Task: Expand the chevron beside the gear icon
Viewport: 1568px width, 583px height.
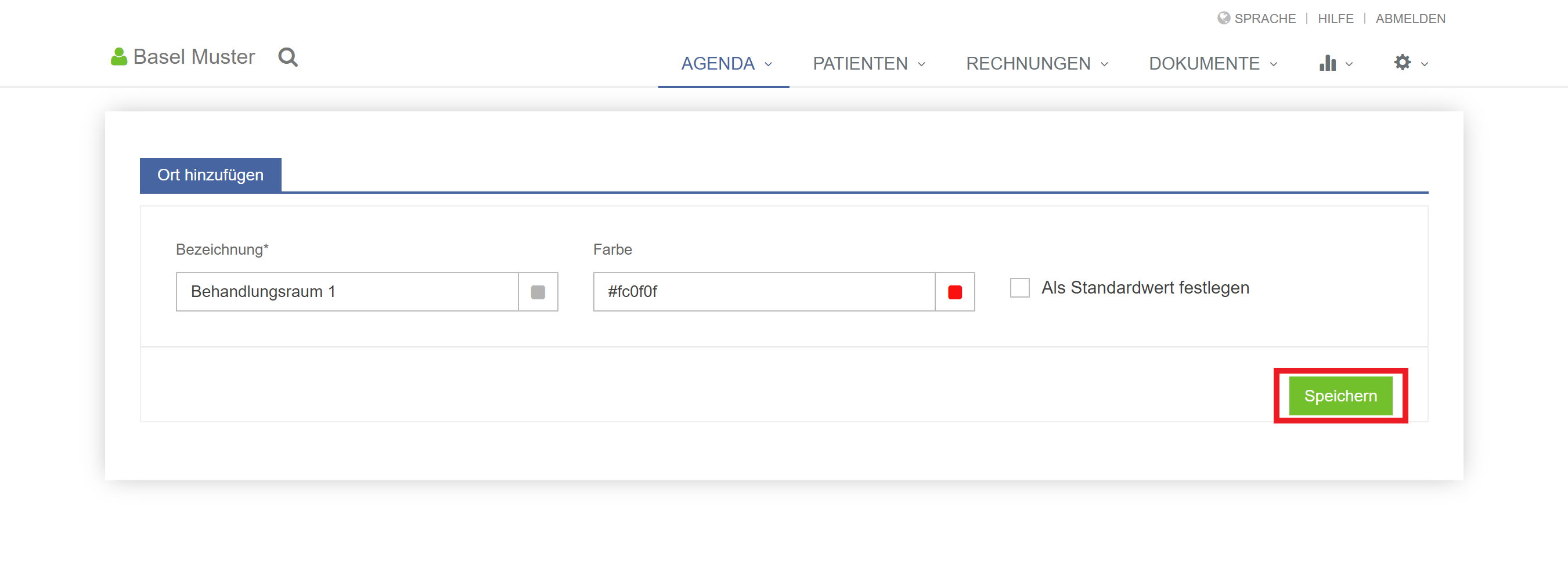Action: 1425,64
